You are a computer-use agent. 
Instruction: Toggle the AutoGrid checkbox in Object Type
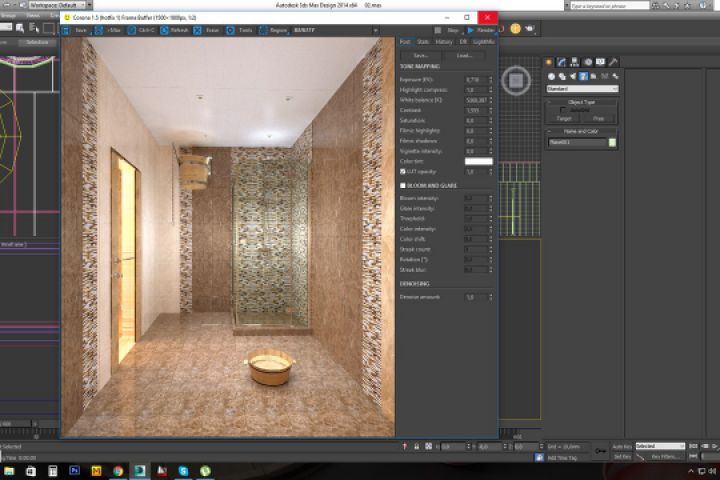[x=563, y=110]
